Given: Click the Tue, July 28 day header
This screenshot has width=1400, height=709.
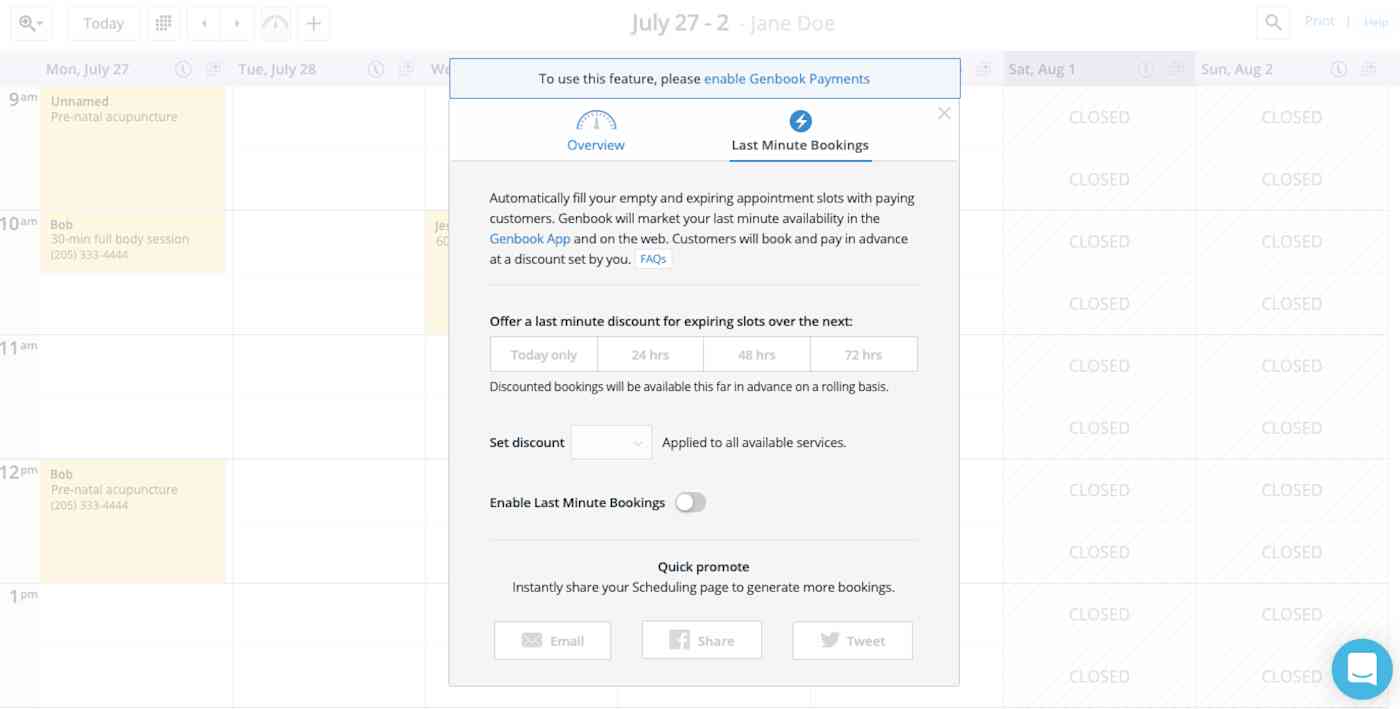Looking at the screenshot, I should click(x=277, y=69).
